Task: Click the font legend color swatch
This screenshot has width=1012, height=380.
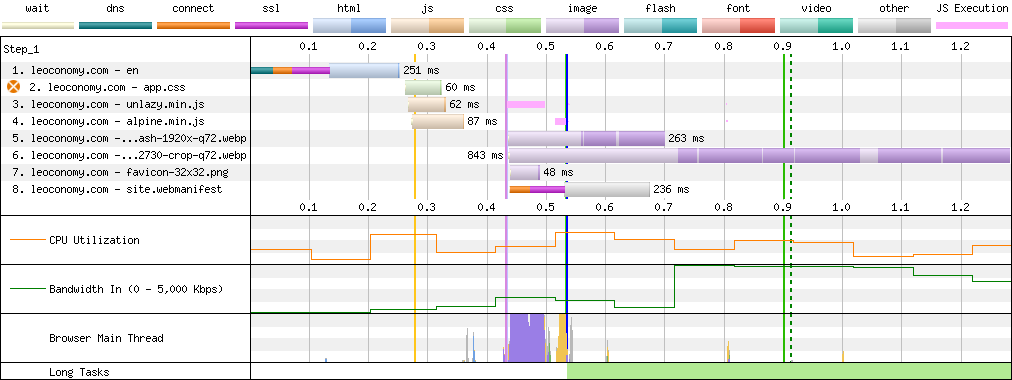Action: (x=738, y=26)
